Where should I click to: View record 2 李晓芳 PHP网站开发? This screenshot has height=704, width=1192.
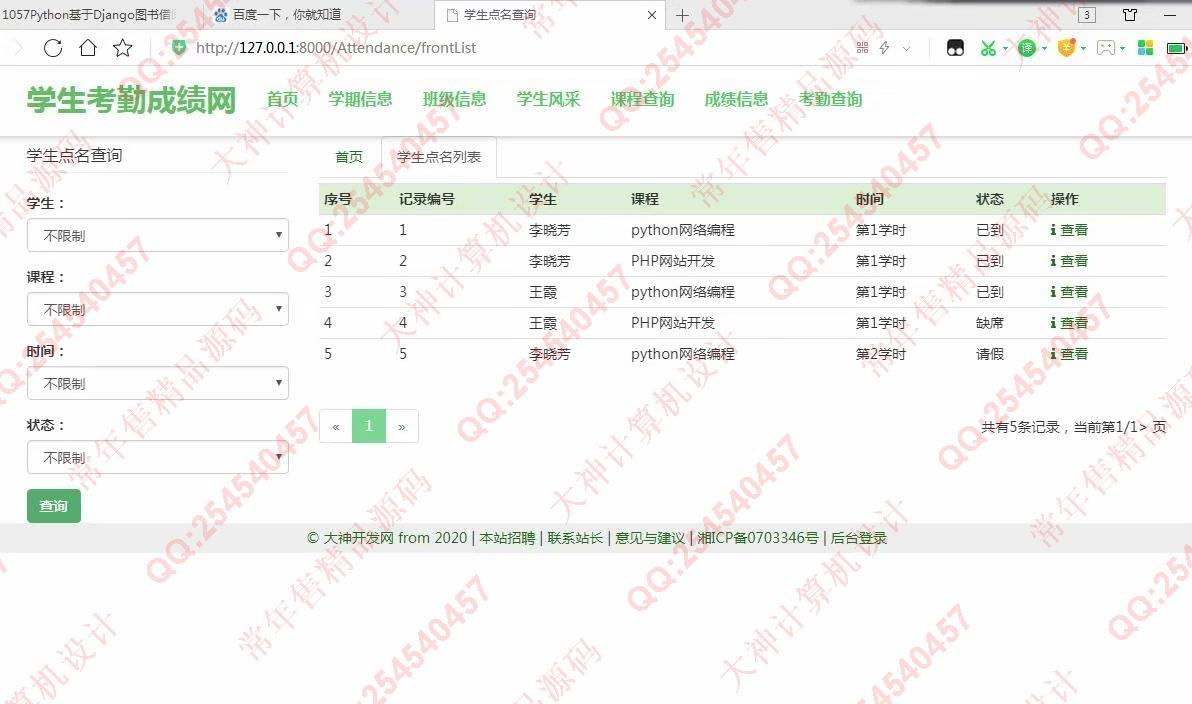1069,261
